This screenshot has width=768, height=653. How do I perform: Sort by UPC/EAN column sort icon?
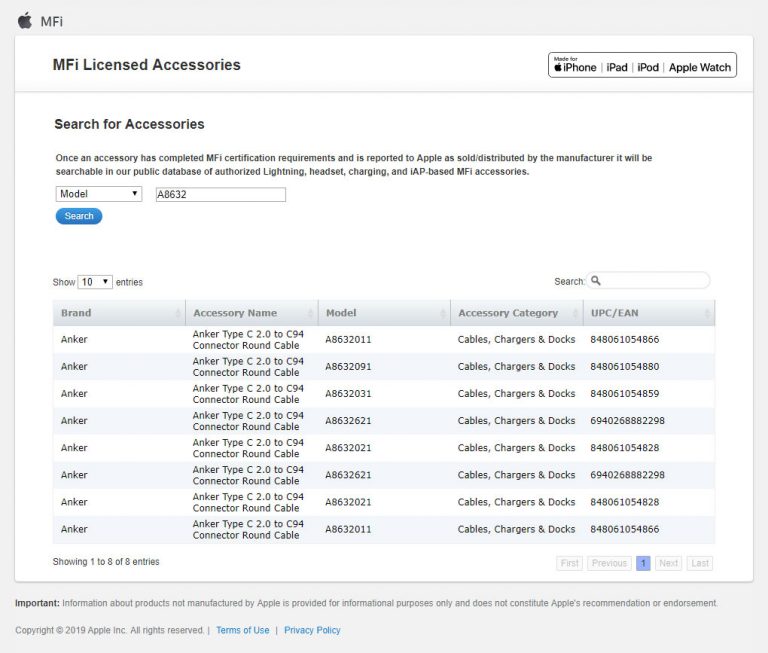706,314
